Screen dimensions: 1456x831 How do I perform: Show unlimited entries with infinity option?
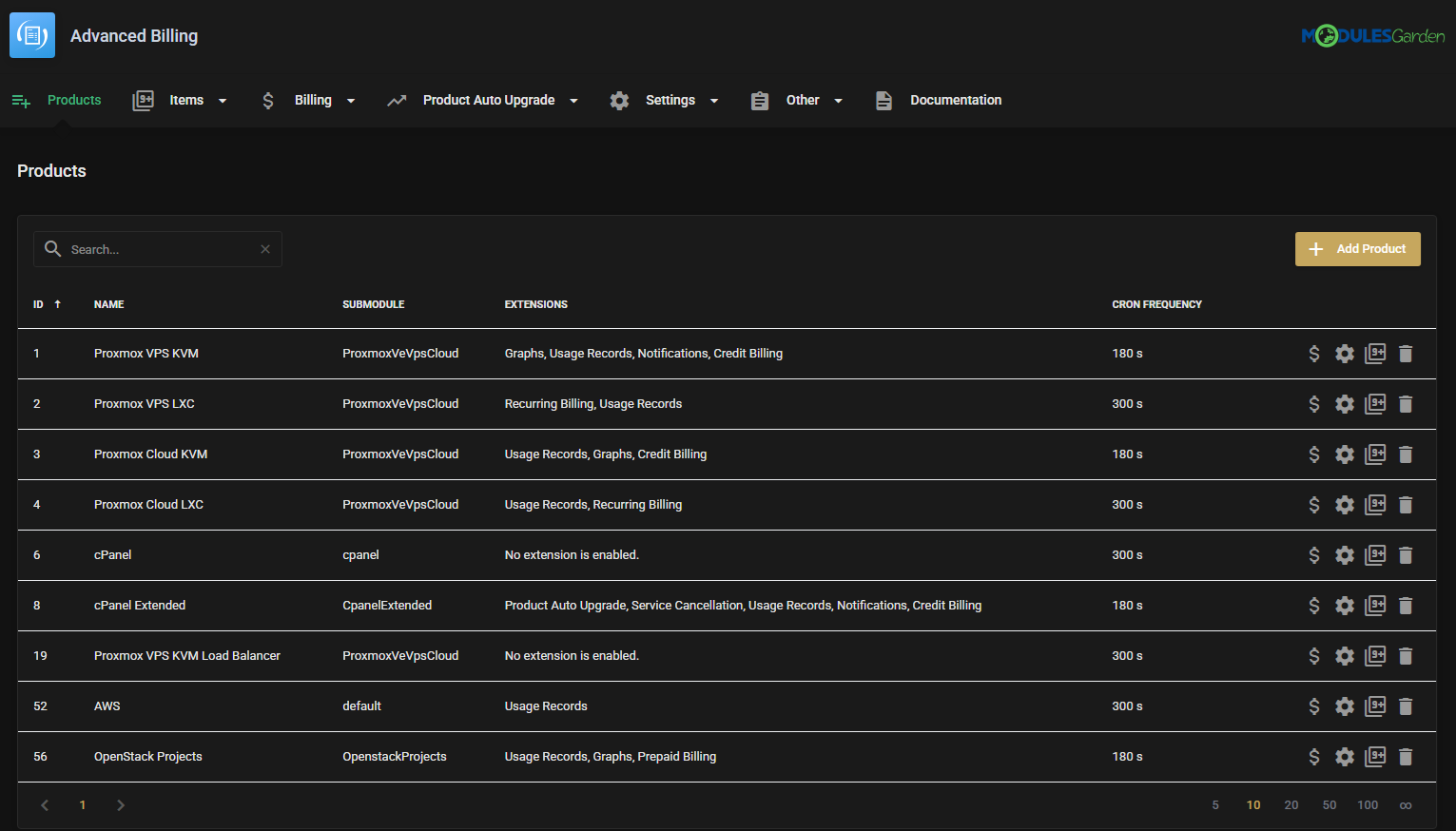tap(1406, 805)
